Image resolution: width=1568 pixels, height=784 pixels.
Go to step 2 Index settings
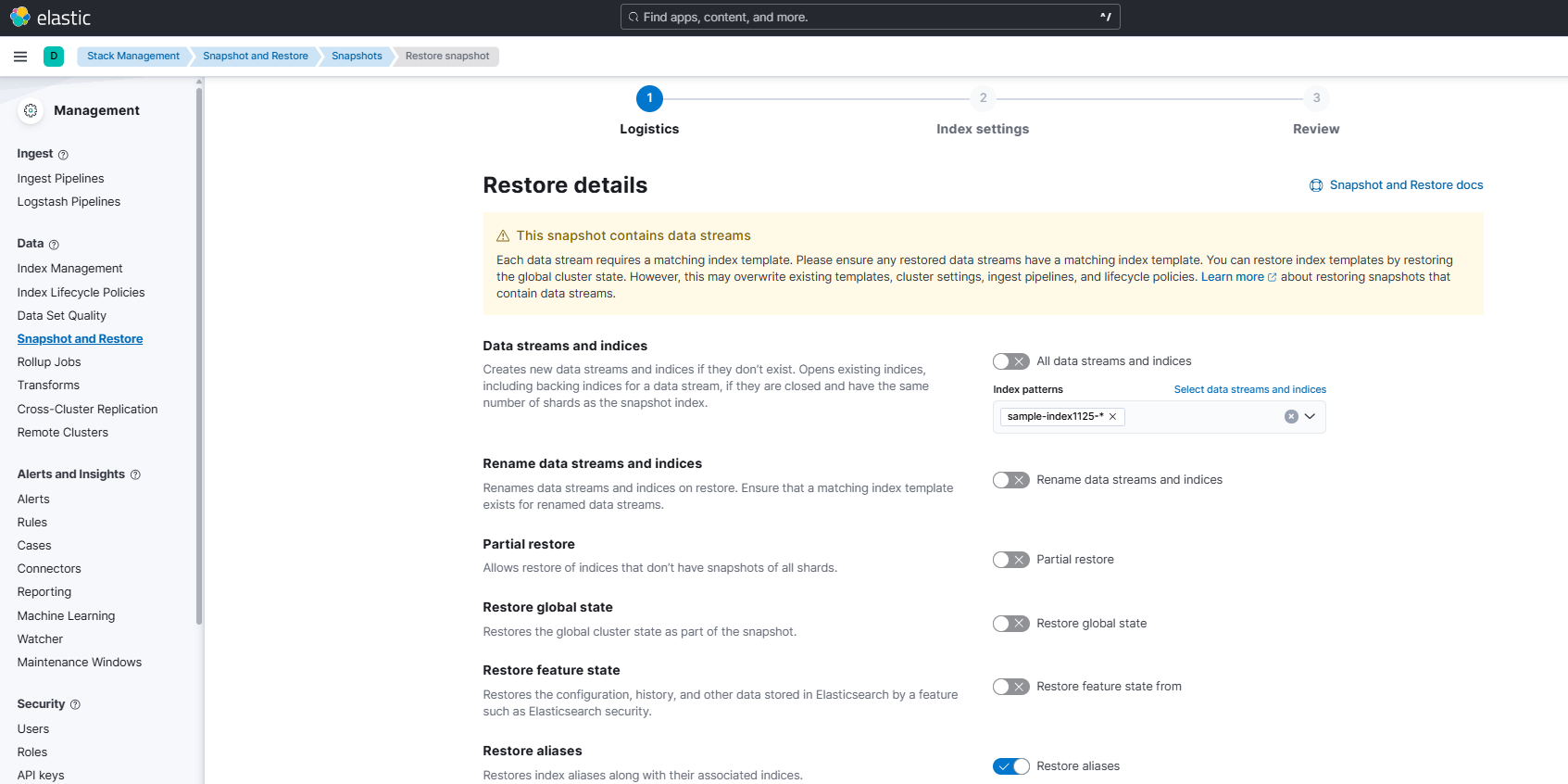pos(983,98)
